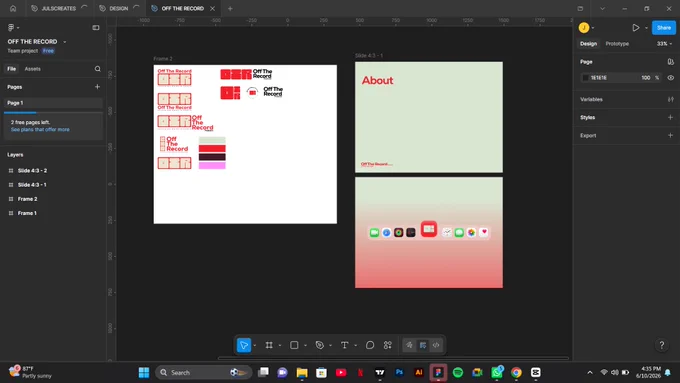Open Photoshop from the taskbar
The image size is (680, 383).
399,372
